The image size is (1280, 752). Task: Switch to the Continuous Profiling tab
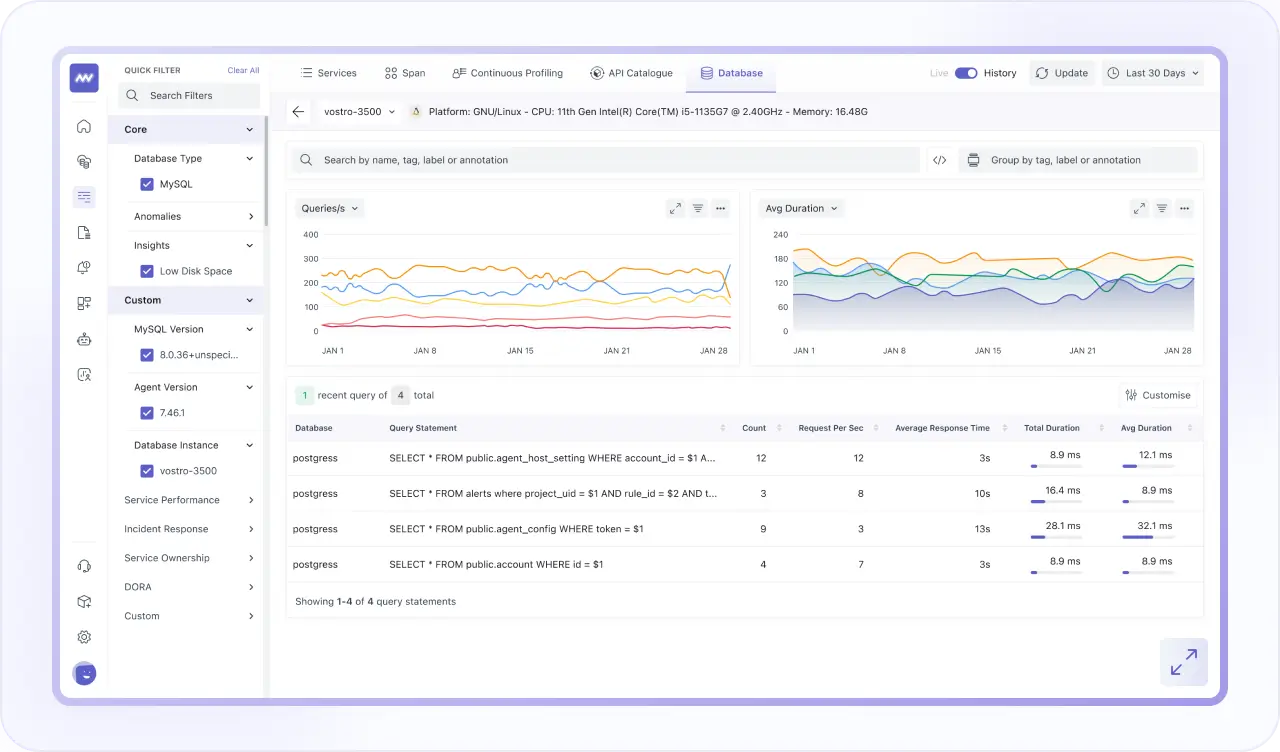(x=508, y=72)
